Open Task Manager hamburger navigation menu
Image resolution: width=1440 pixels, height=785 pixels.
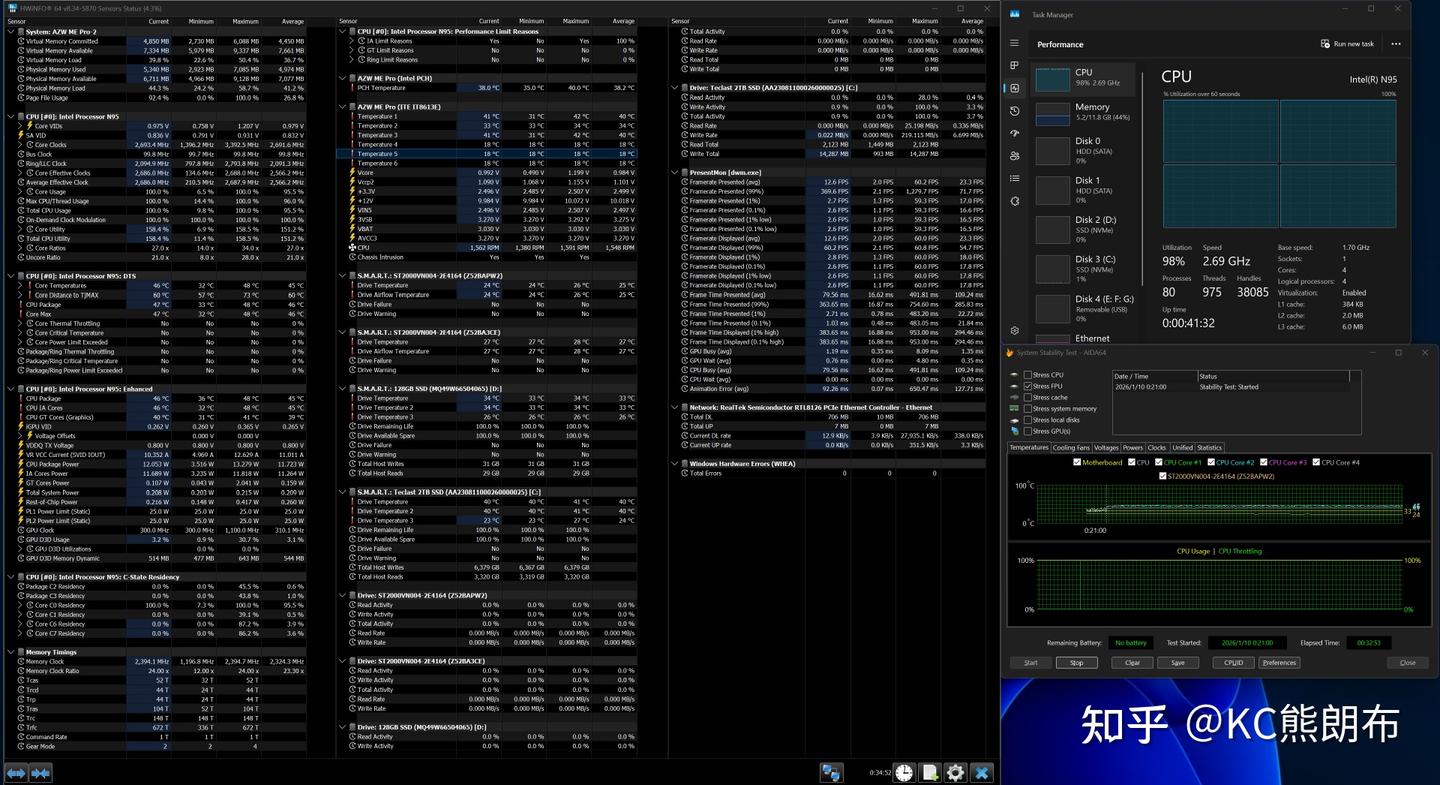tap(1014, 43)
